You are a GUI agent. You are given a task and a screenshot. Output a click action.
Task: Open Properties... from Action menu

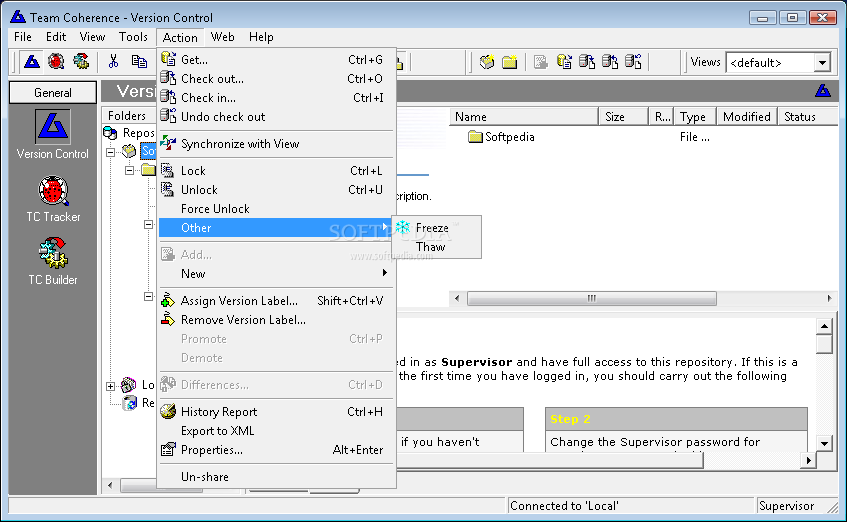click(277, 450)
